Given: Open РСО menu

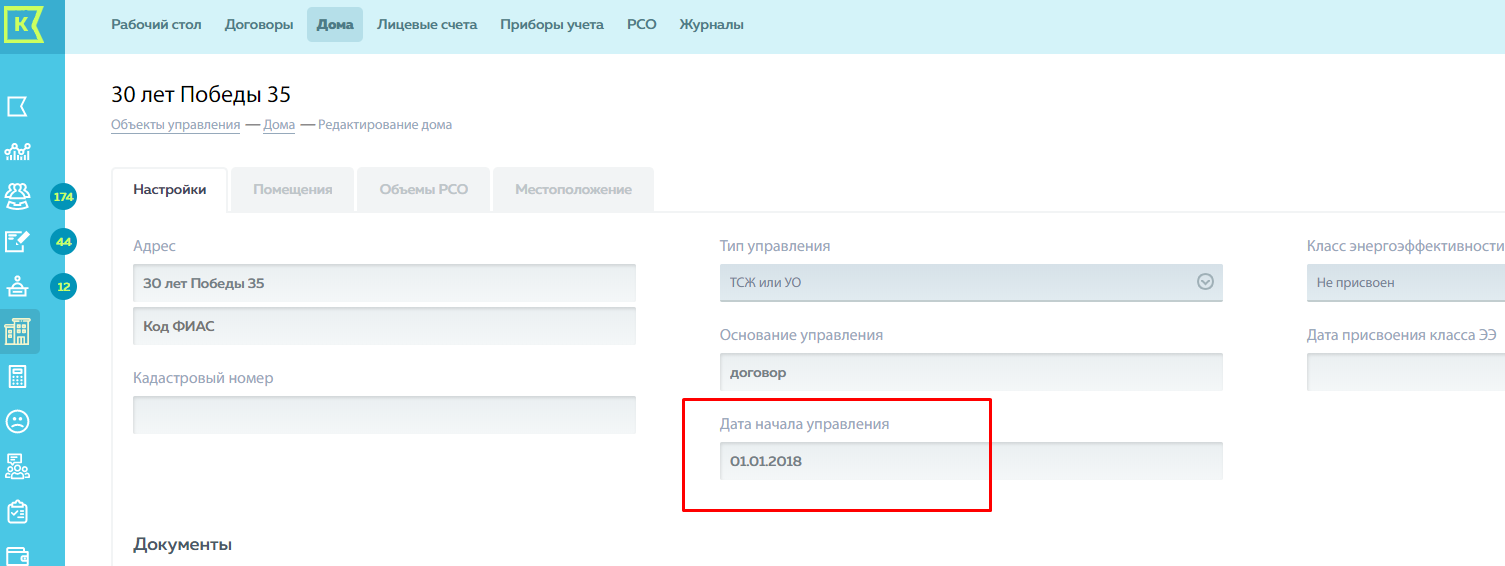Looking at the screenshot, I should pyautogui.click(x=642, y=24).
